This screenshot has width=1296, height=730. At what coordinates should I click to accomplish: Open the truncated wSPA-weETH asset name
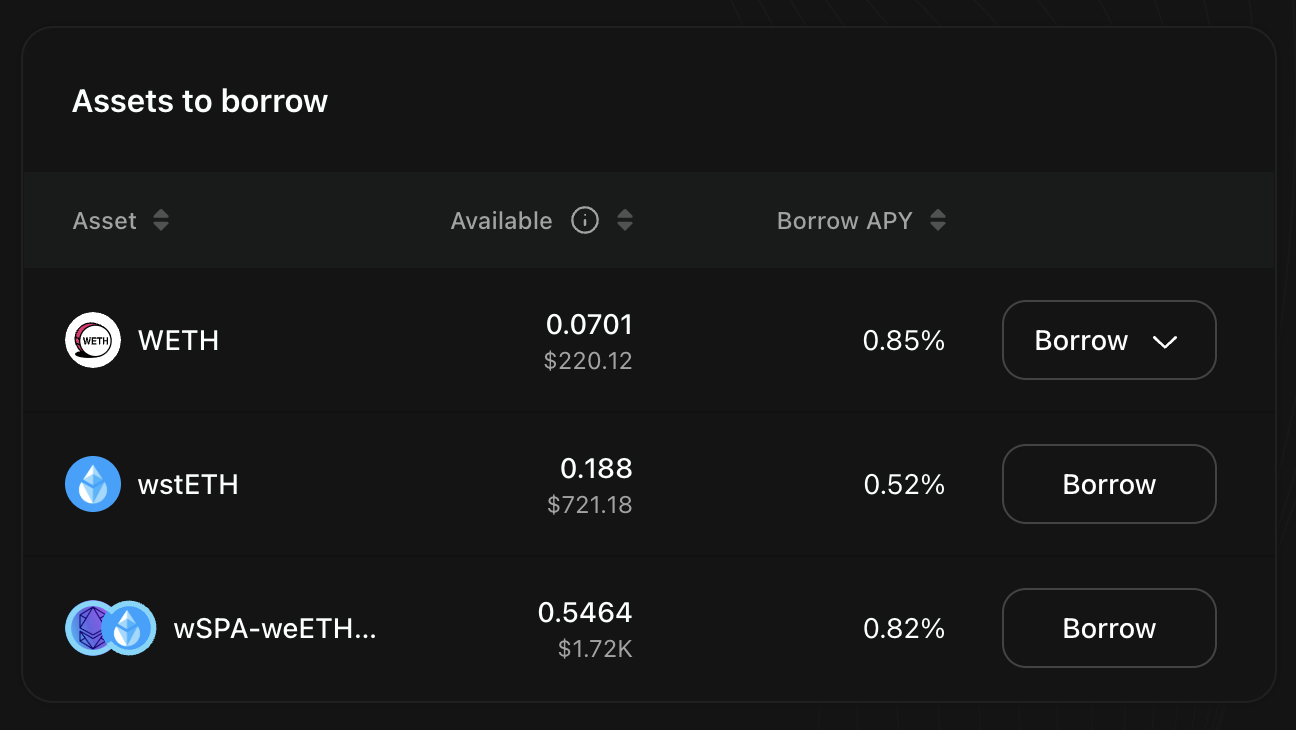(x=275, y=628)
